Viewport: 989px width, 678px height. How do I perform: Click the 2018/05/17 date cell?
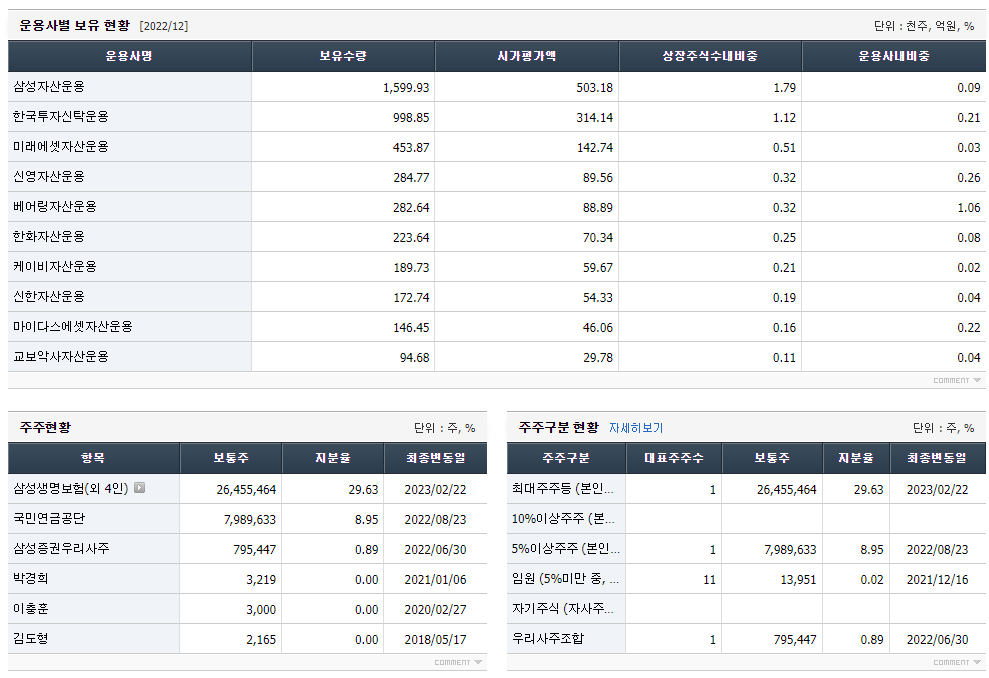tap(435, 640)
